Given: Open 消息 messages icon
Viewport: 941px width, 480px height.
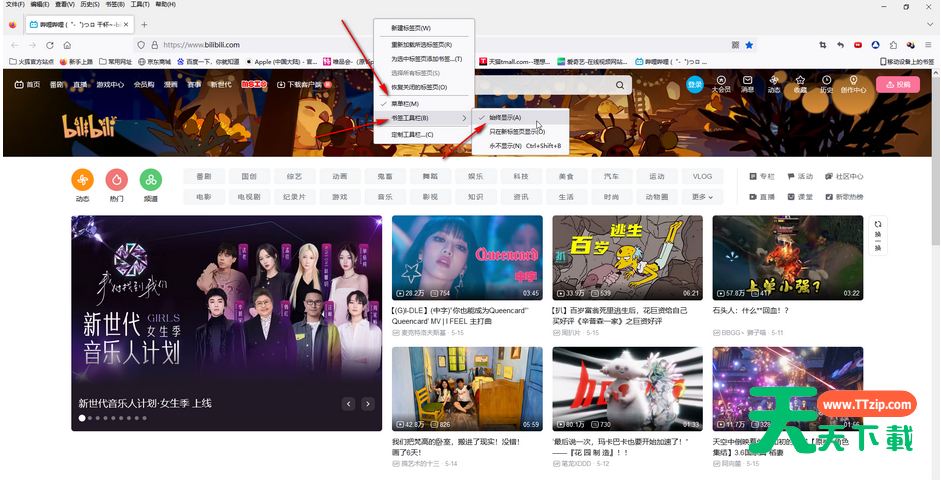Looking at the screenshot, I should [x=747, y=84].
